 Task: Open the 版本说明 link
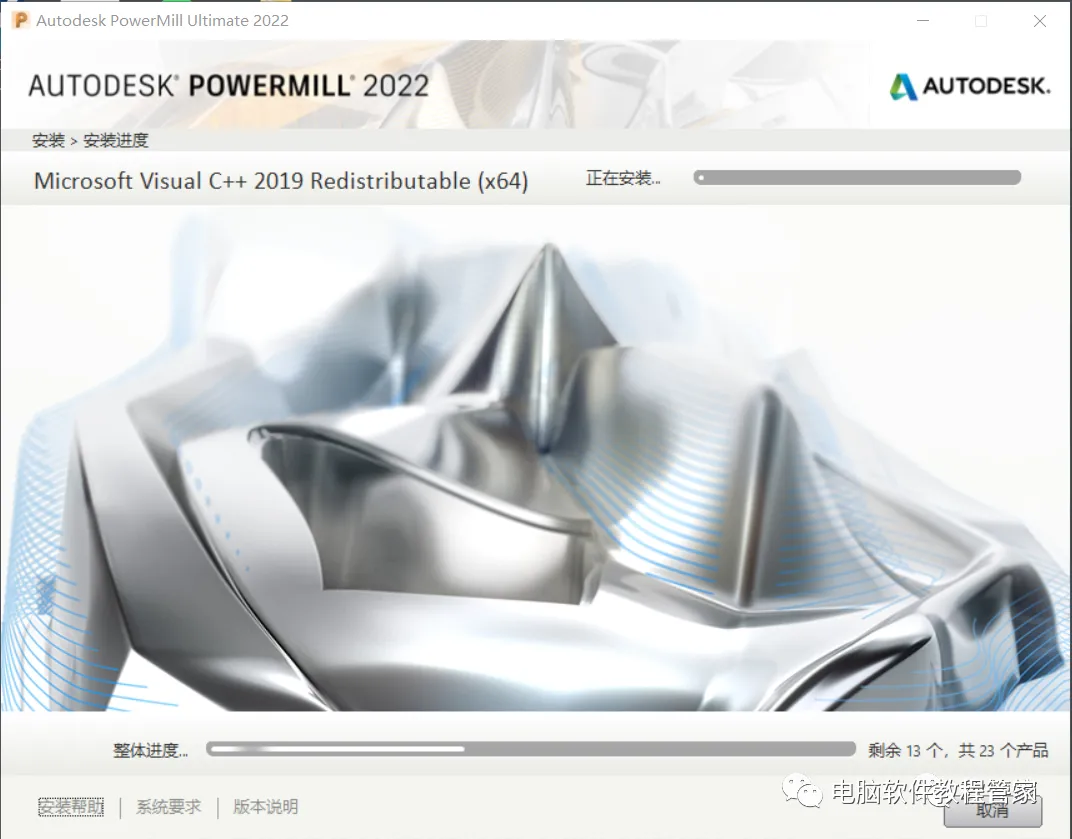(x=265, y=807)
